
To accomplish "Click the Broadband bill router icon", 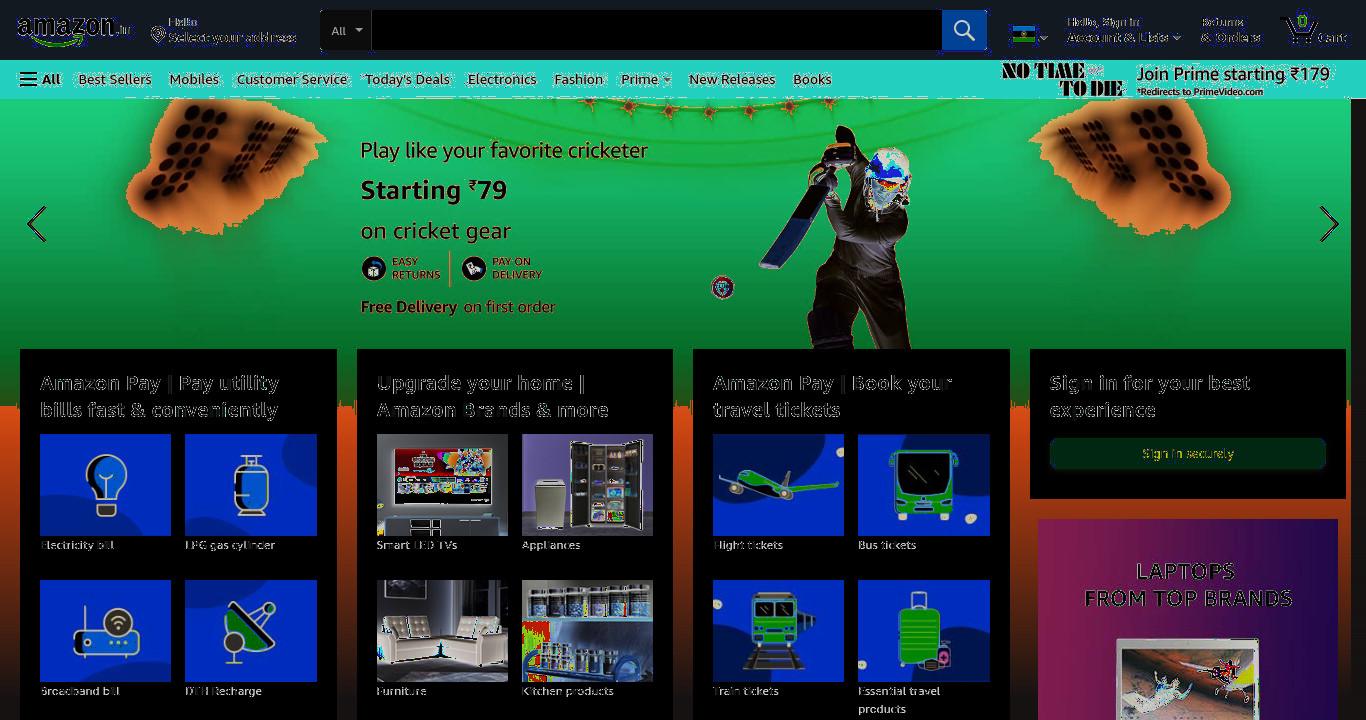I will coord(105,631).
